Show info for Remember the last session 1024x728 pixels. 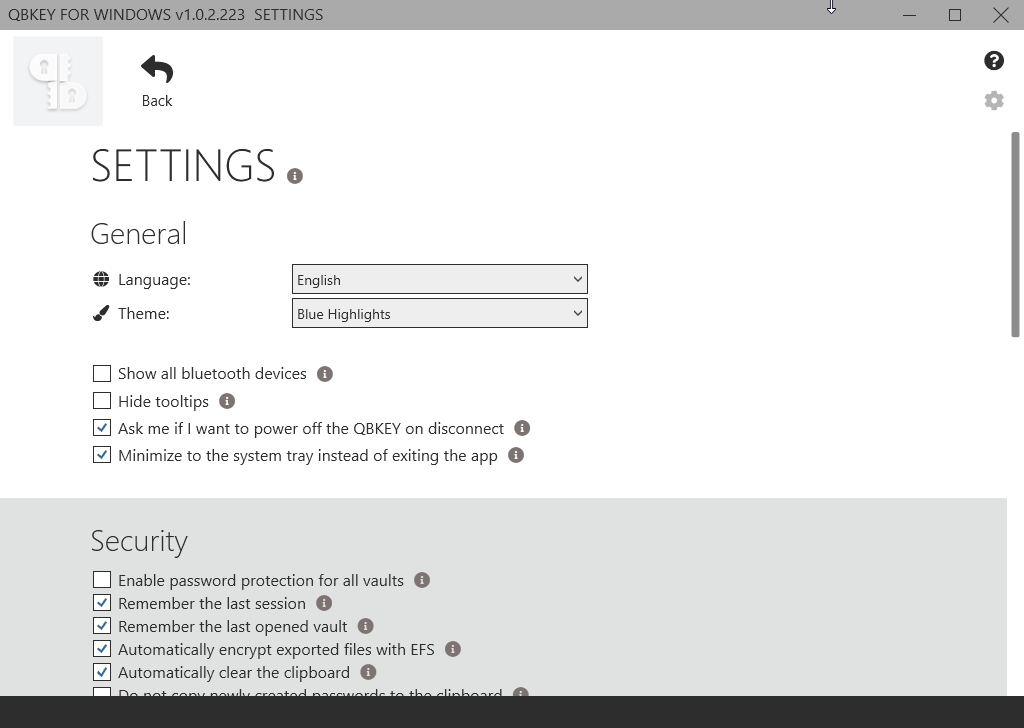324,603
